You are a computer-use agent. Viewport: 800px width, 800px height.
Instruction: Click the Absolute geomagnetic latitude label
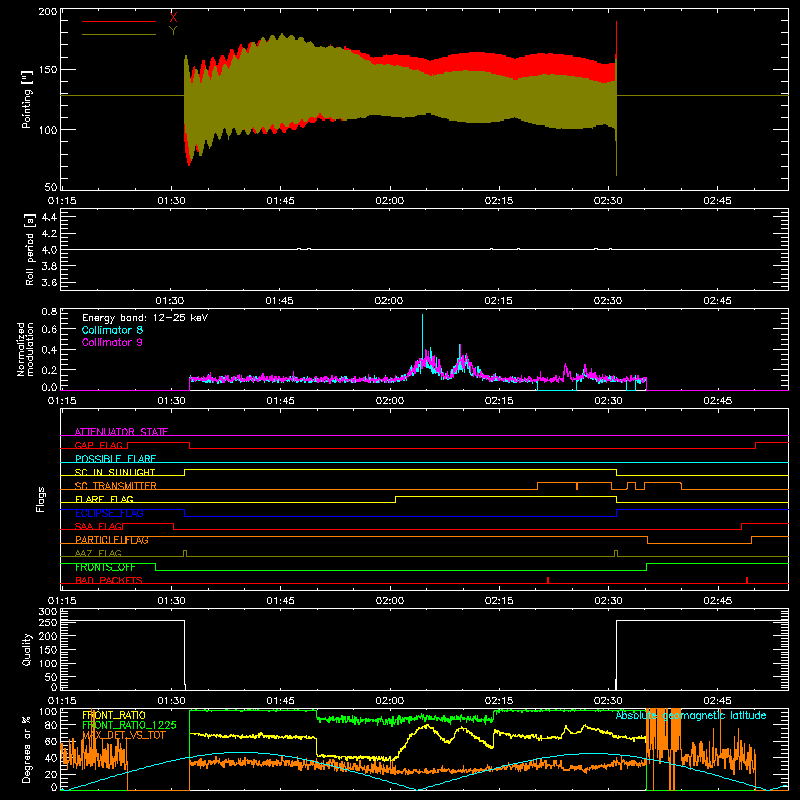click(x=691, y=715)
